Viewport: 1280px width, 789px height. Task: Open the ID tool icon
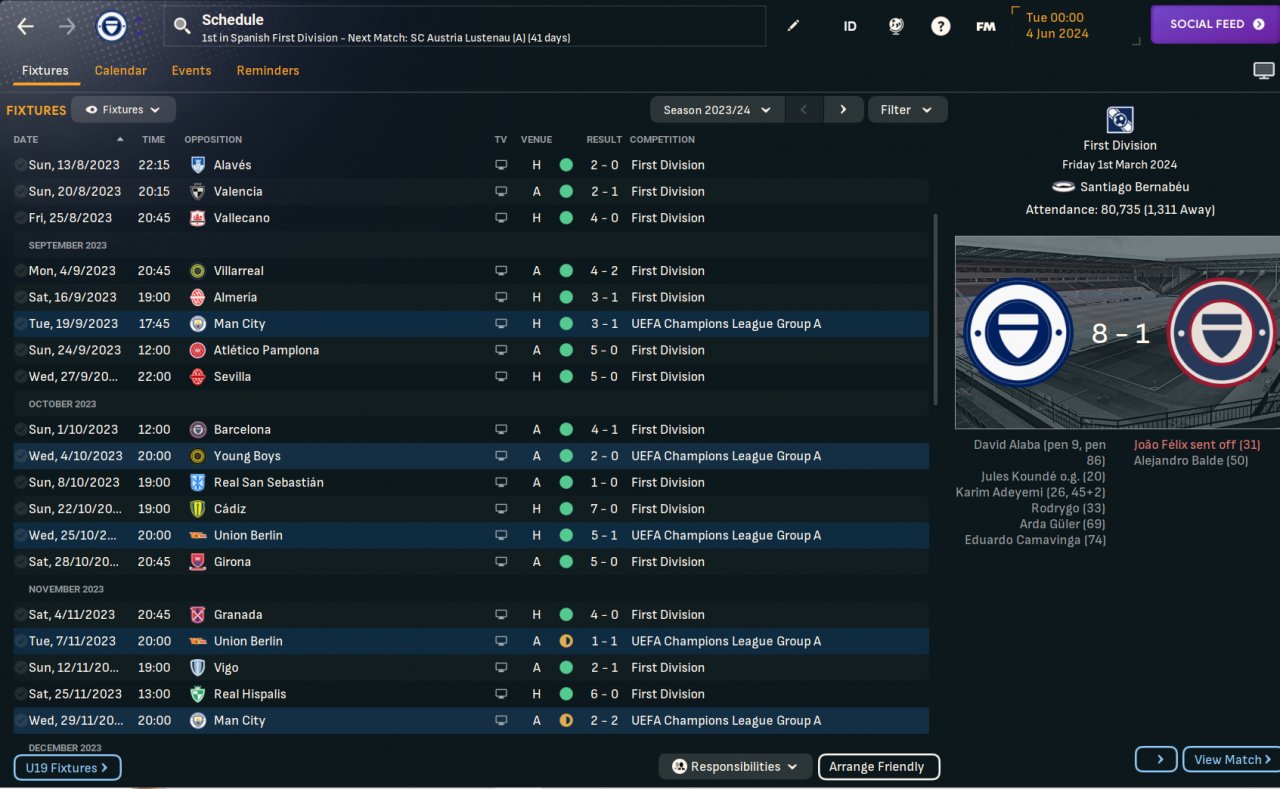coord(849,27)
